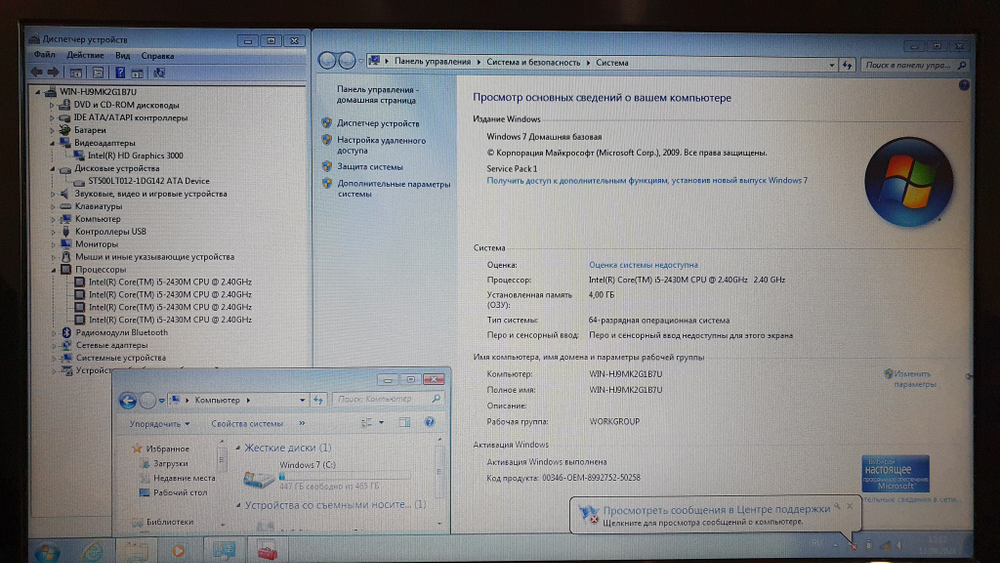1000x563 pixels.
Task: Click the back button in Компьютер window
Action: (128, 400)
